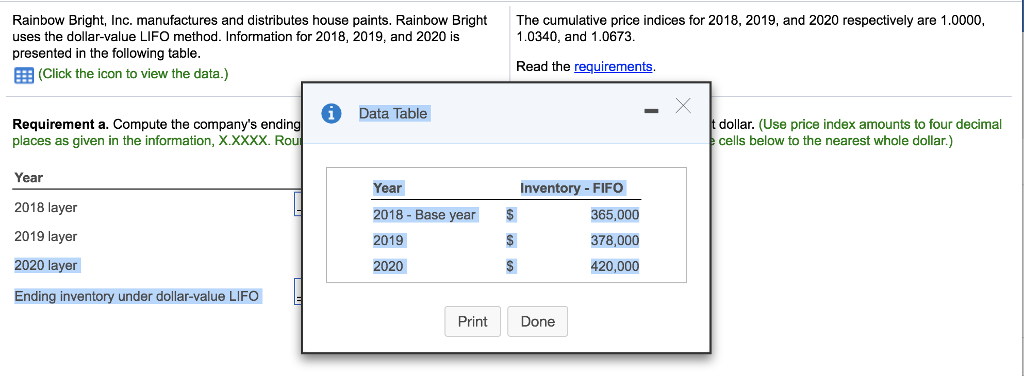Click the 365,000 inventory value
The image size is (1024, 376).
point(615,215)
